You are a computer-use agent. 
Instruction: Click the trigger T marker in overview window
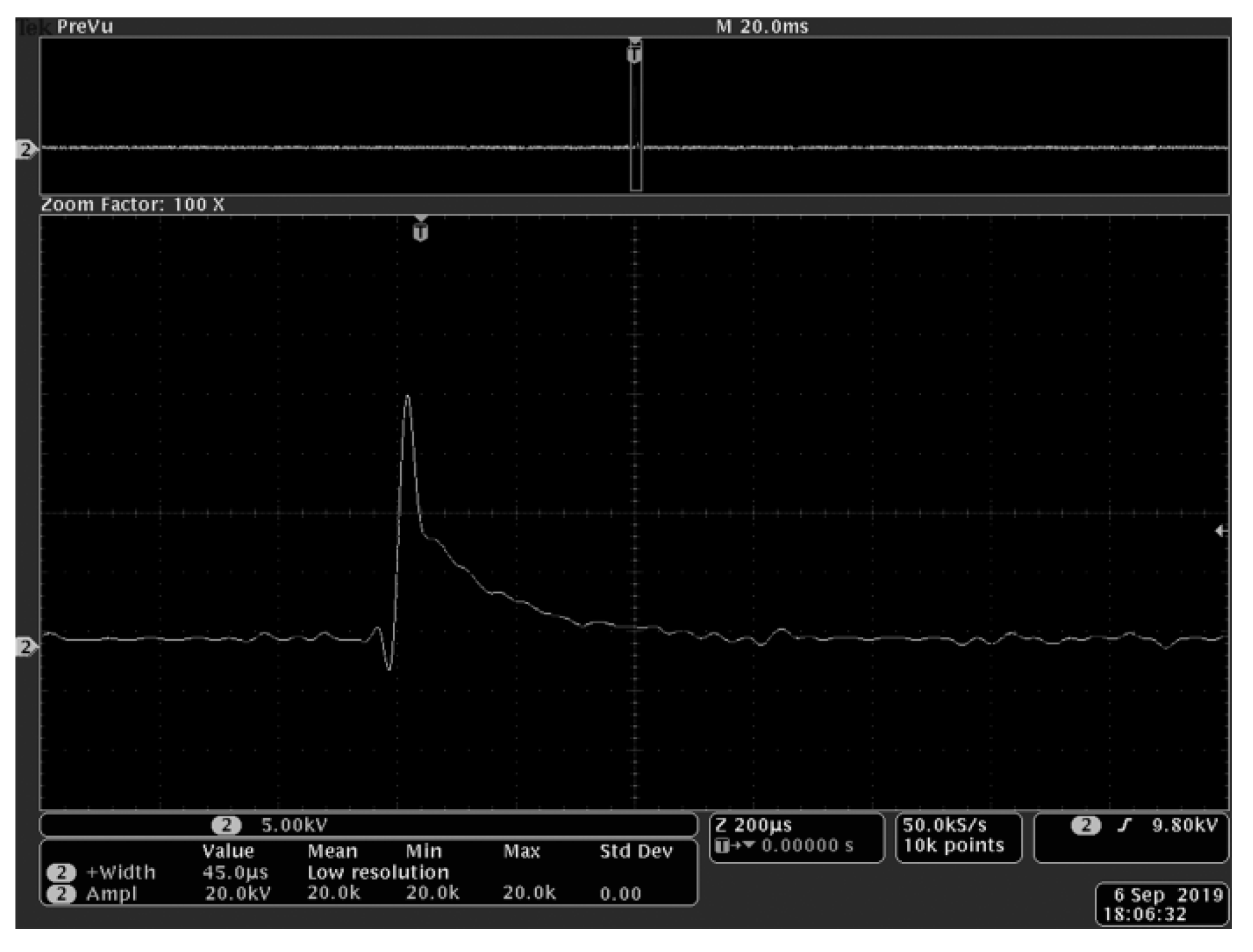[x=634, y=53]
